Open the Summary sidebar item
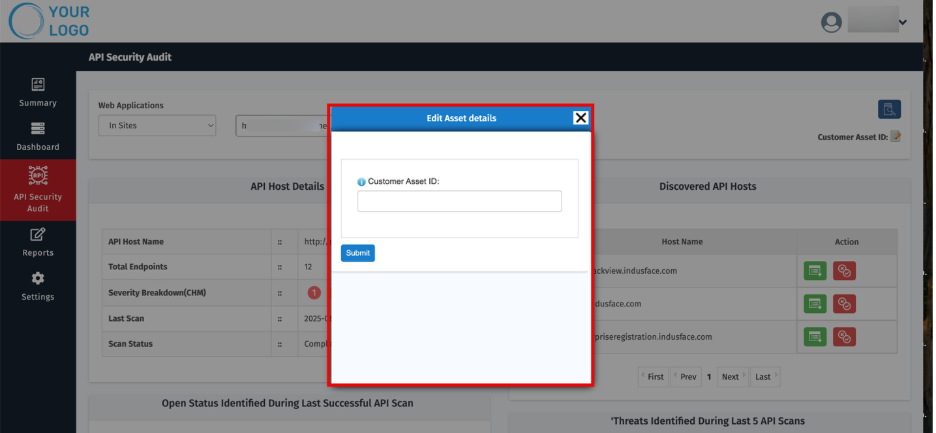 (38, 93)
